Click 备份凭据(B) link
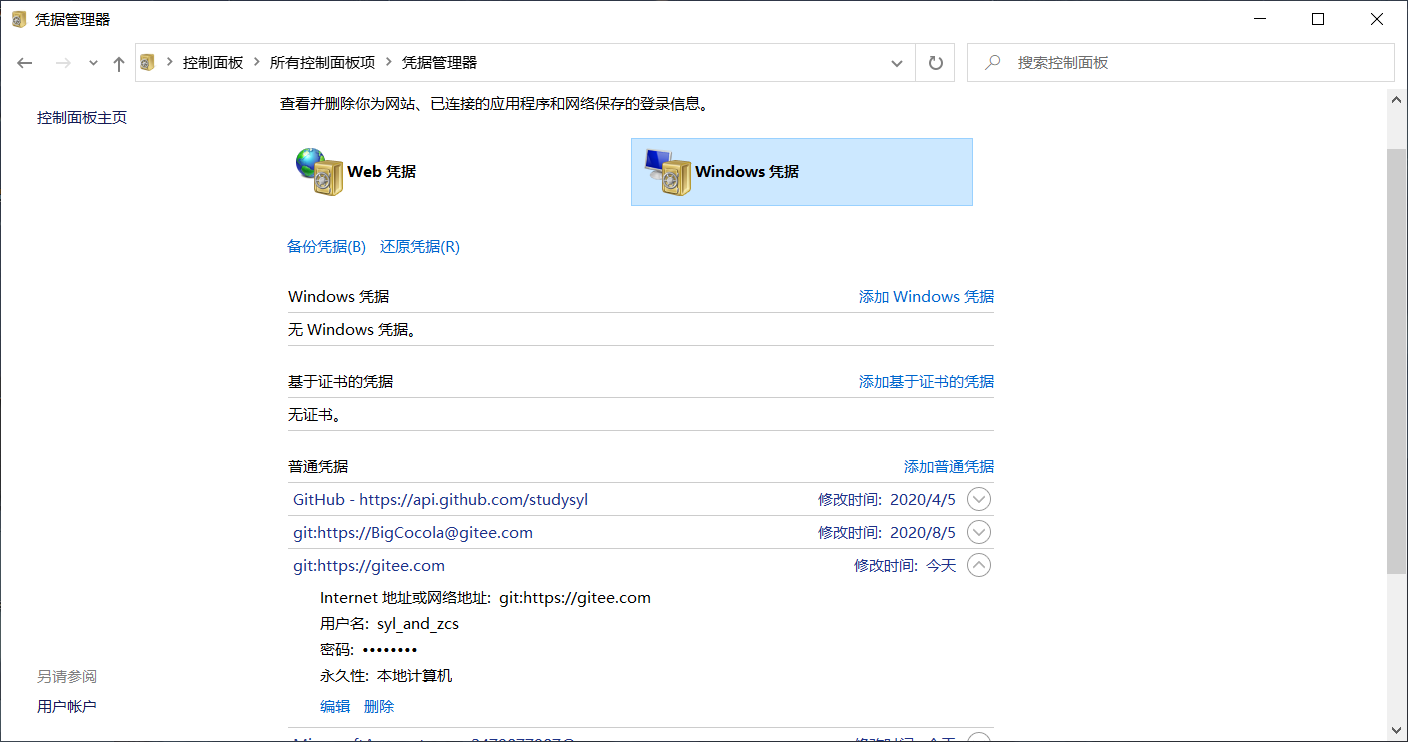The height and width of the screenshot is (742, 1408). pos(327,247)
